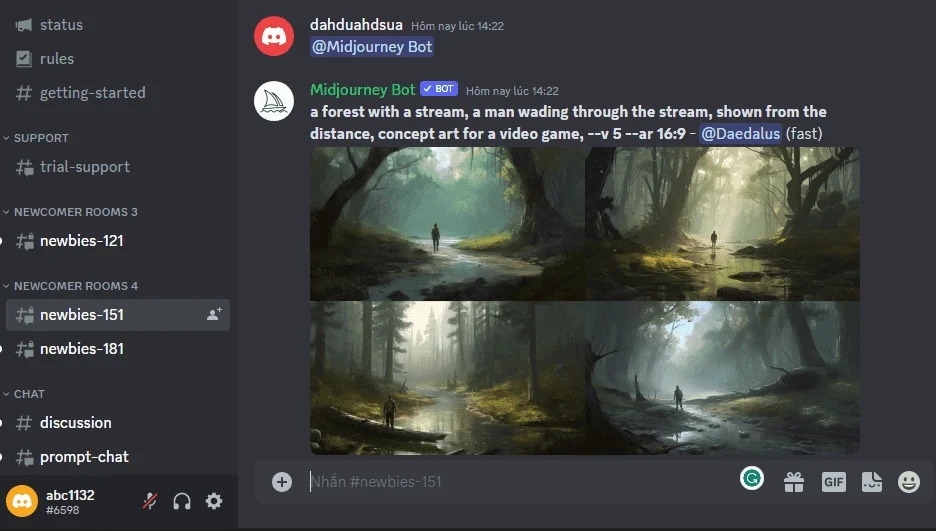Open the emoji picker
Image resolution: width=936 pixels, height=531 pixels.
pyautogui.click(x=909, y=482)
